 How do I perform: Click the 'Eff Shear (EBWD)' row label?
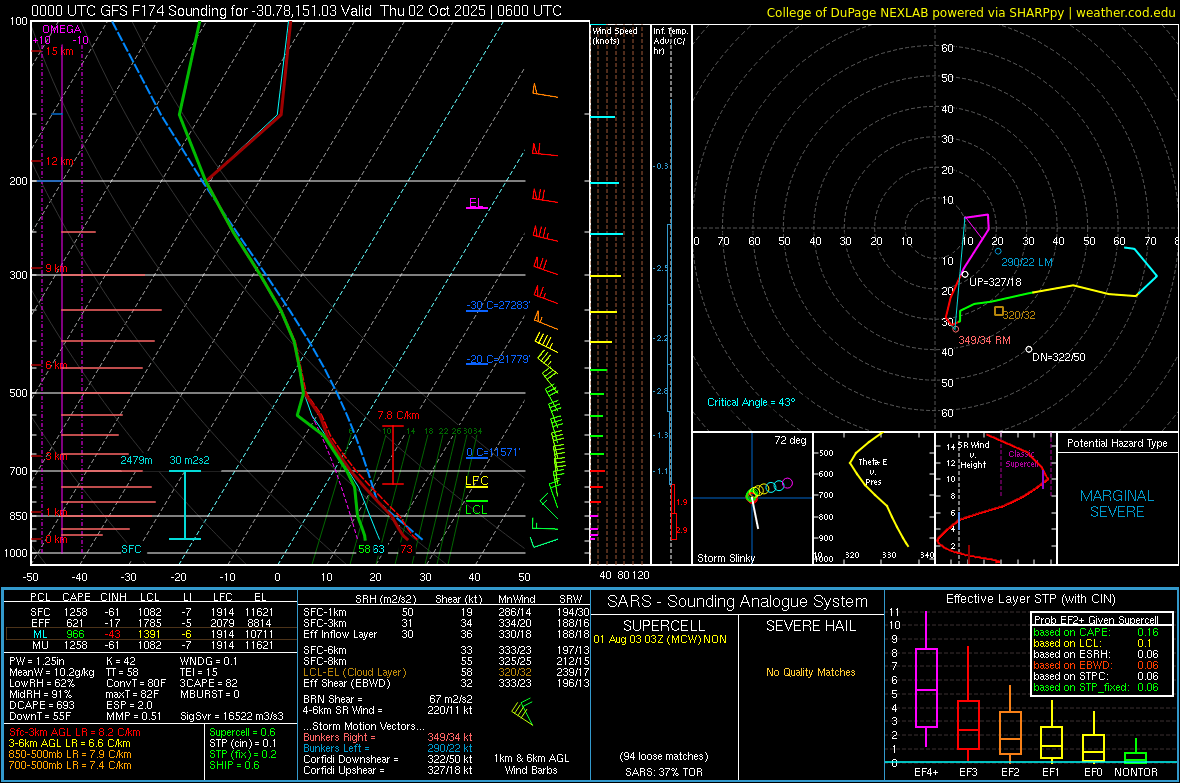tap(346, 683)
